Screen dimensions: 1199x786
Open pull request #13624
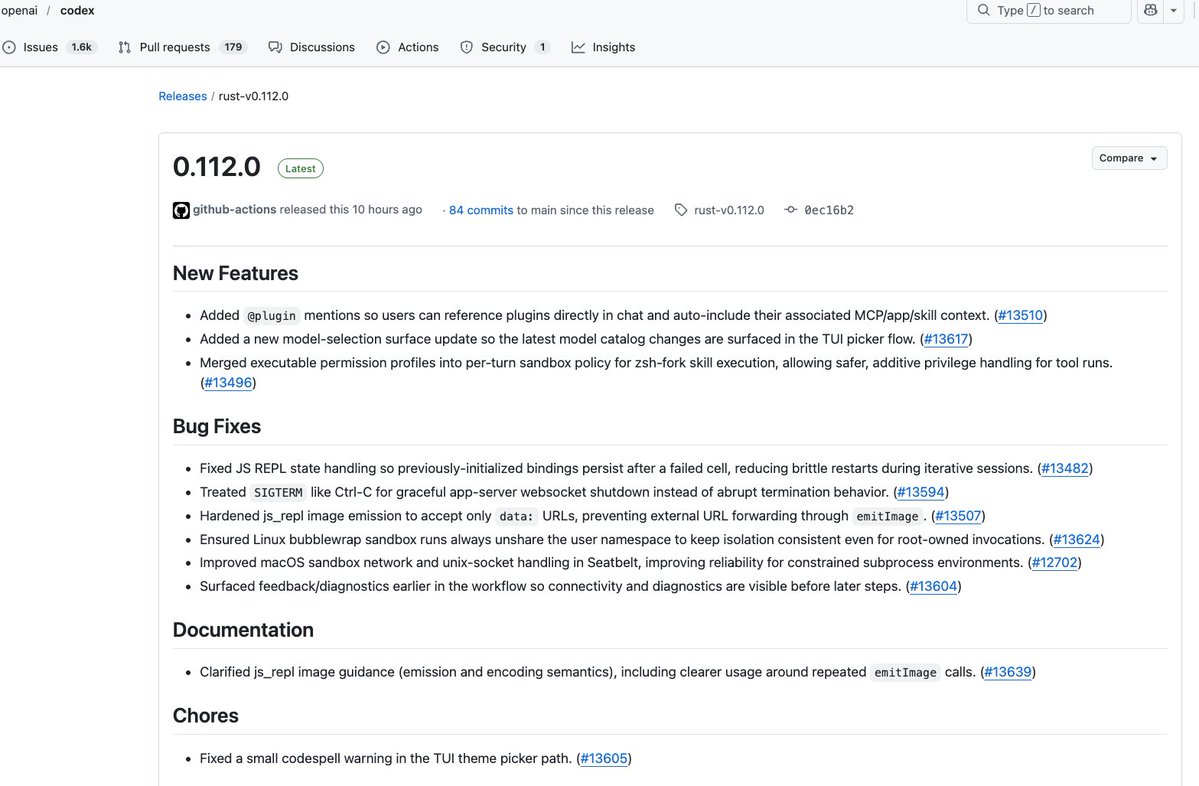[x=1077, y=539]
